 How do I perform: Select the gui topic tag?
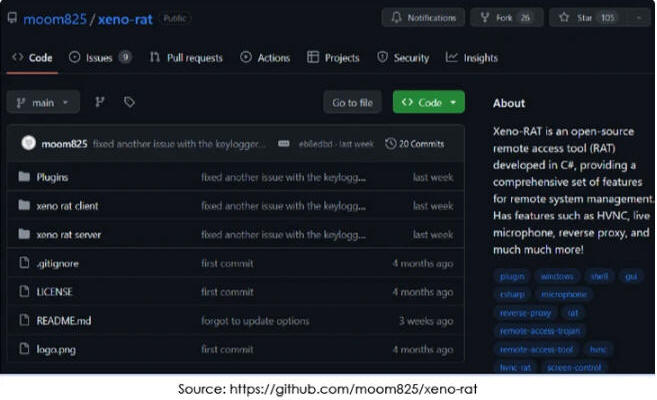[631, 276]
